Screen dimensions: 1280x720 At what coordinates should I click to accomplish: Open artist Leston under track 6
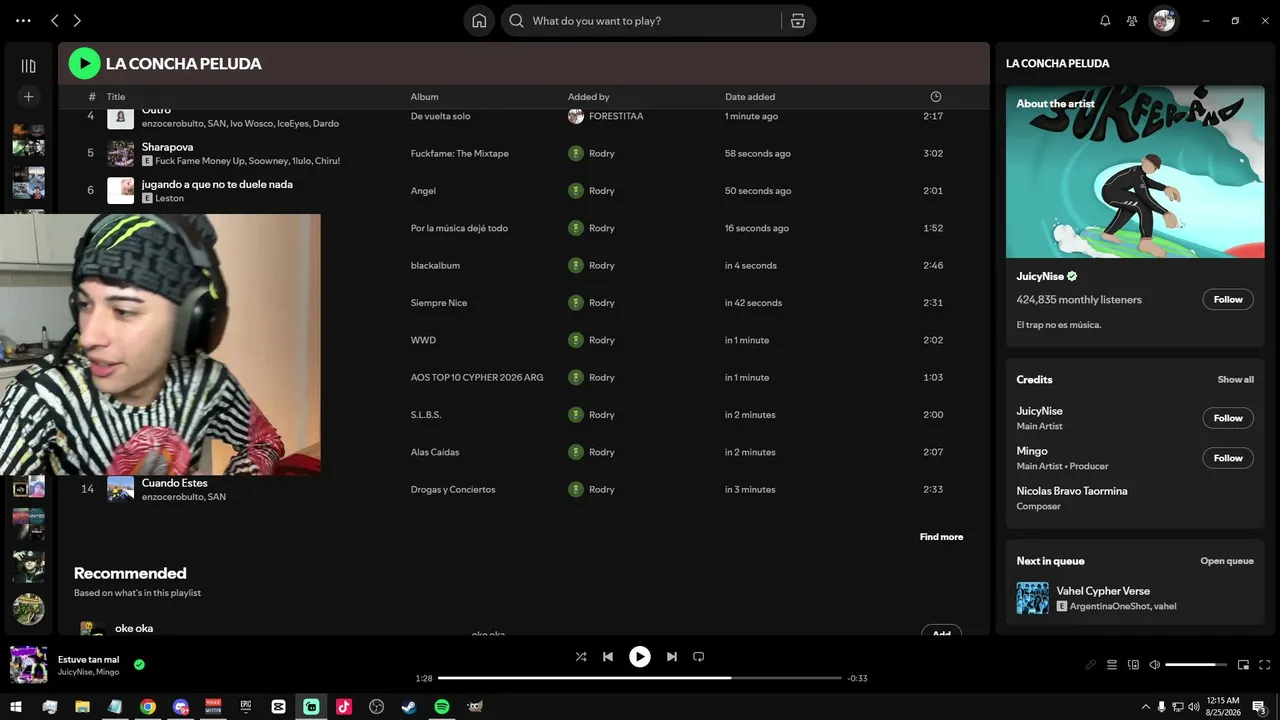coord(170,198)
